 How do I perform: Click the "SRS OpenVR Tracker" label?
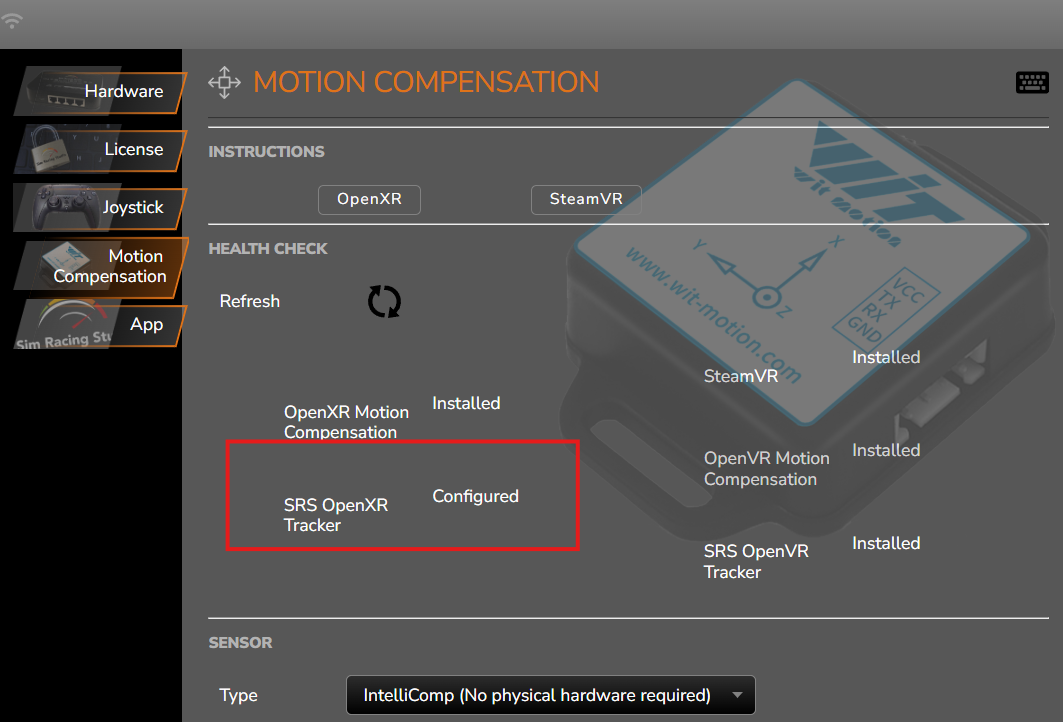(x=757, y=561)
